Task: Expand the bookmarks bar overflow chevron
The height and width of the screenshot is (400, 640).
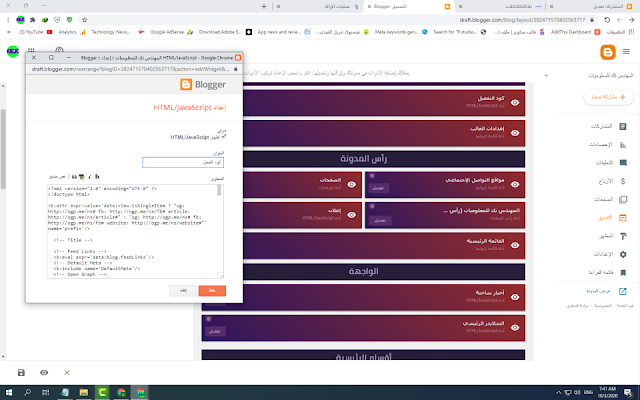Action: tap(8, 32)
